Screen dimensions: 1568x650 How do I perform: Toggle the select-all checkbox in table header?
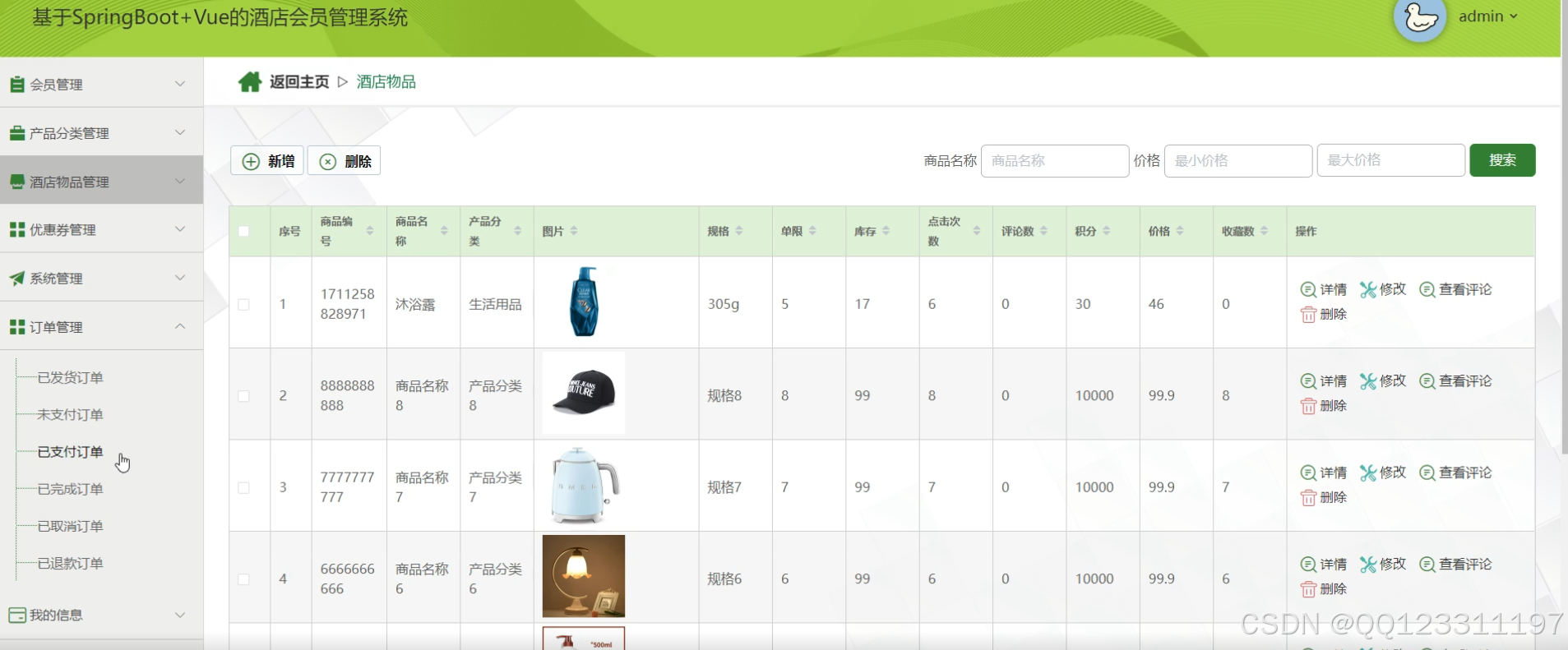[x=243, y=231]
